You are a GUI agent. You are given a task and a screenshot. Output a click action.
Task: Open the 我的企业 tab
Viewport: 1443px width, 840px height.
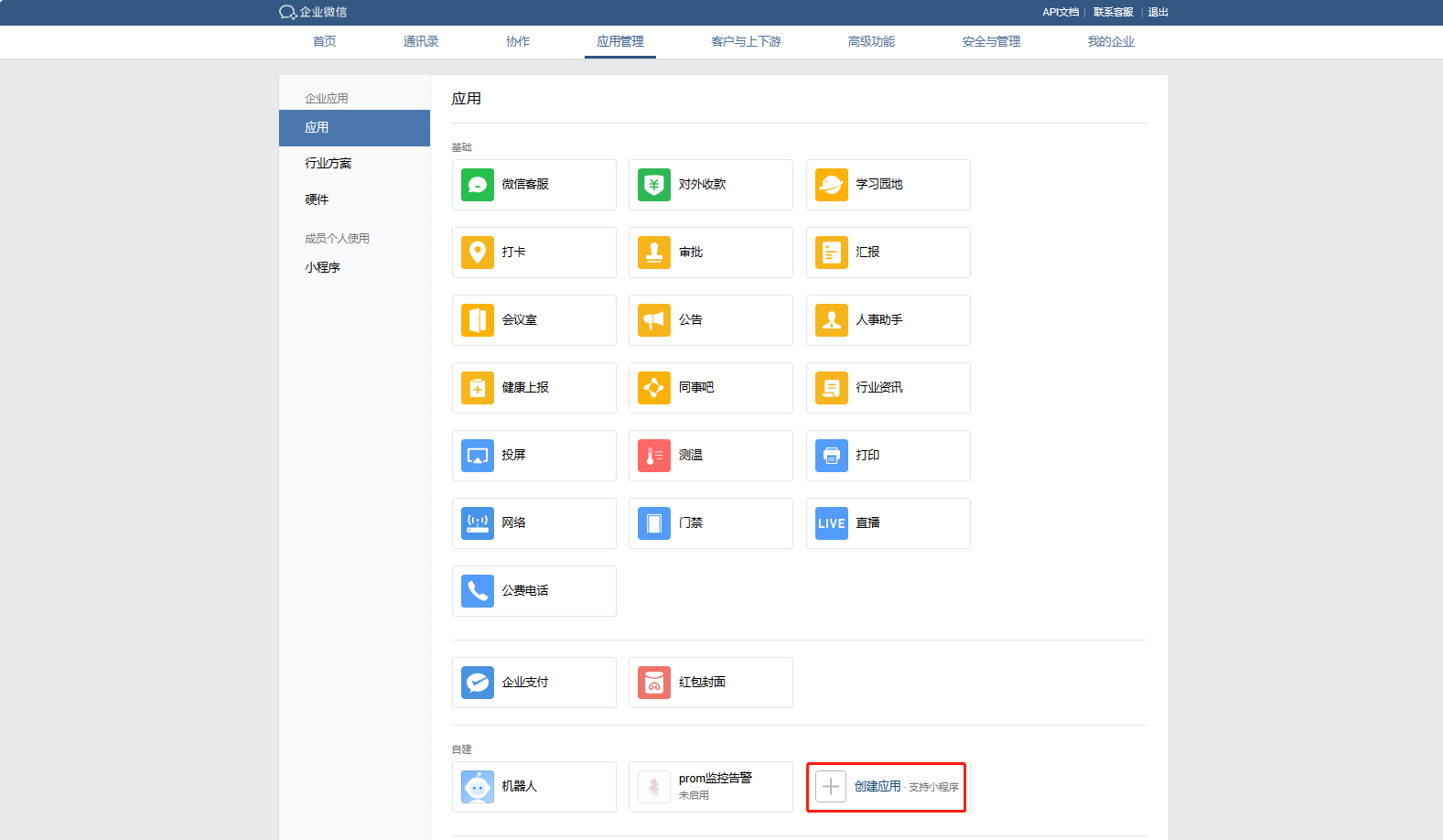1111,42
